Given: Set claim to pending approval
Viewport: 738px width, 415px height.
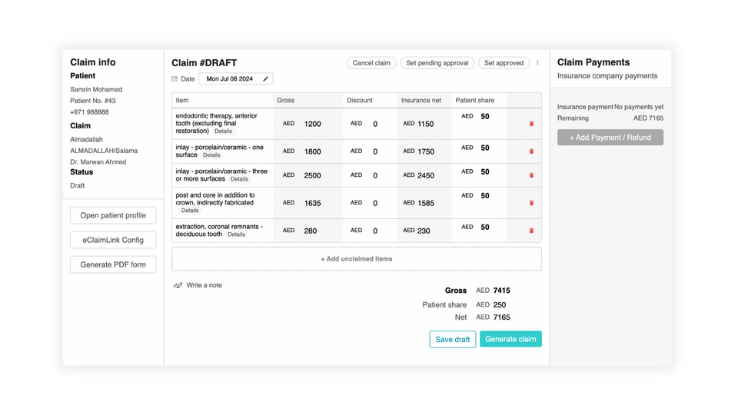Looking at the screenshot, I should tap(437, 63).
